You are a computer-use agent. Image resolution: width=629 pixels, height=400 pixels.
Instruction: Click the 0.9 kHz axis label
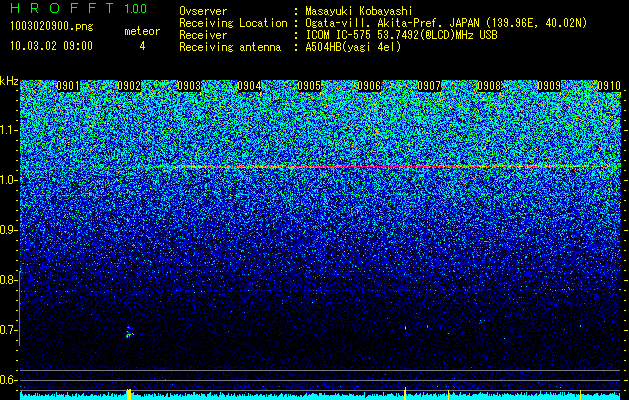pyautogui.click(x=8, y=230)
